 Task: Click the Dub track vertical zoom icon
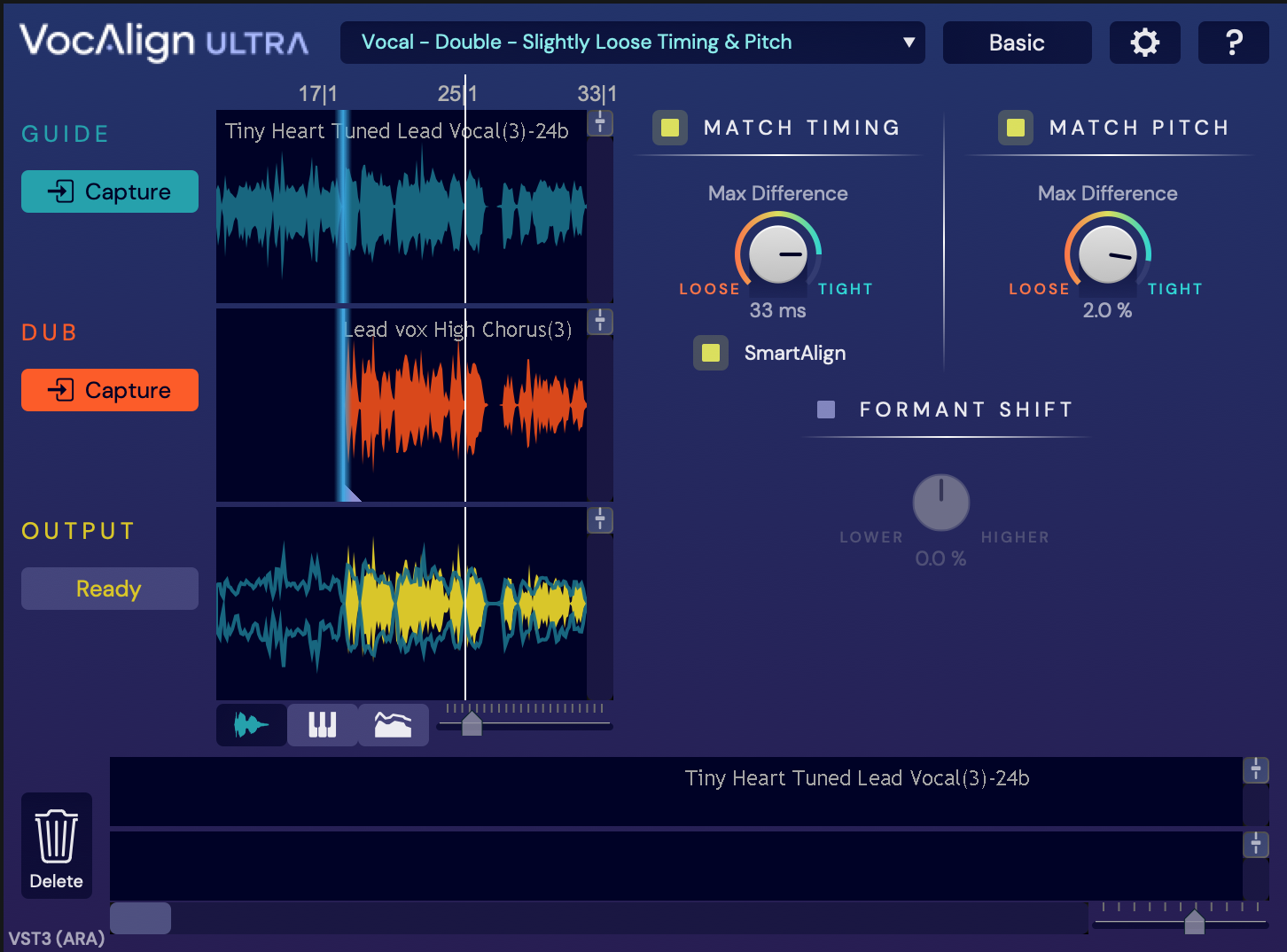[x=600, y=321]
